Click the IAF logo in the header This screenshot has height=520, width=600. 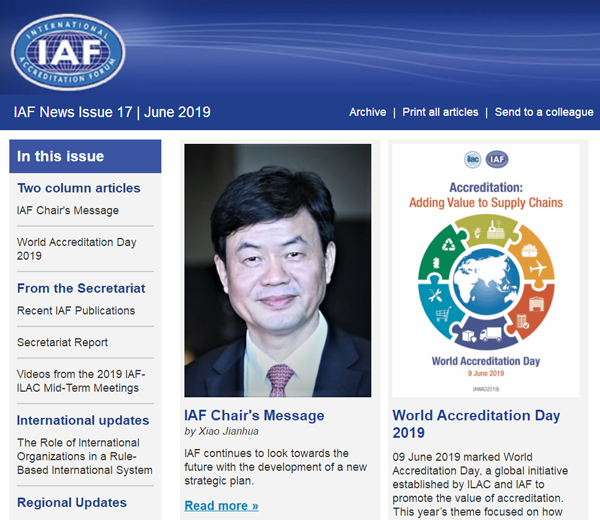click(x=68, y=52)
